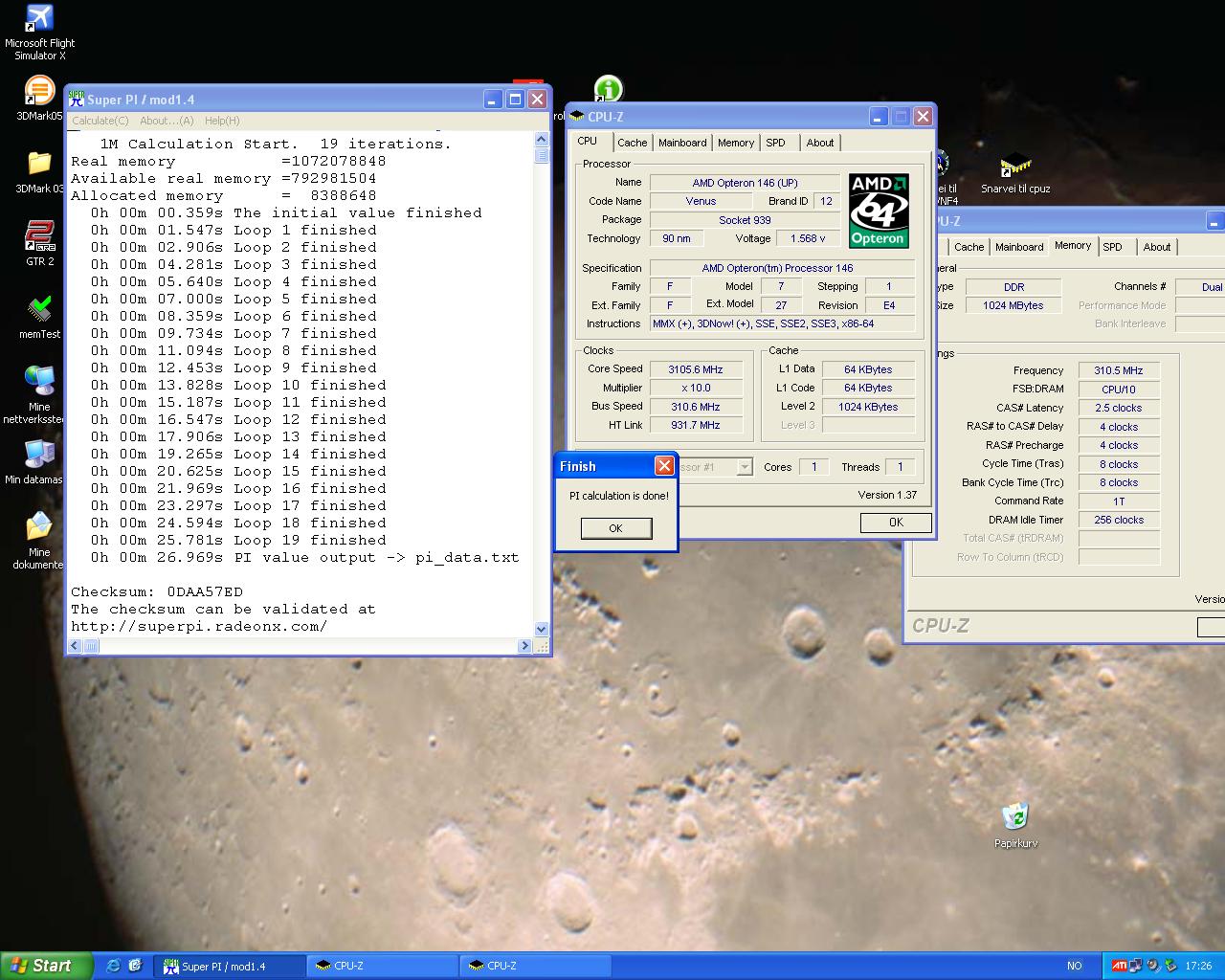Viewport: 1225px width, 980px height.
Task: Click the AMD 64 Opteron logo
Action: (x=879, y=211)
